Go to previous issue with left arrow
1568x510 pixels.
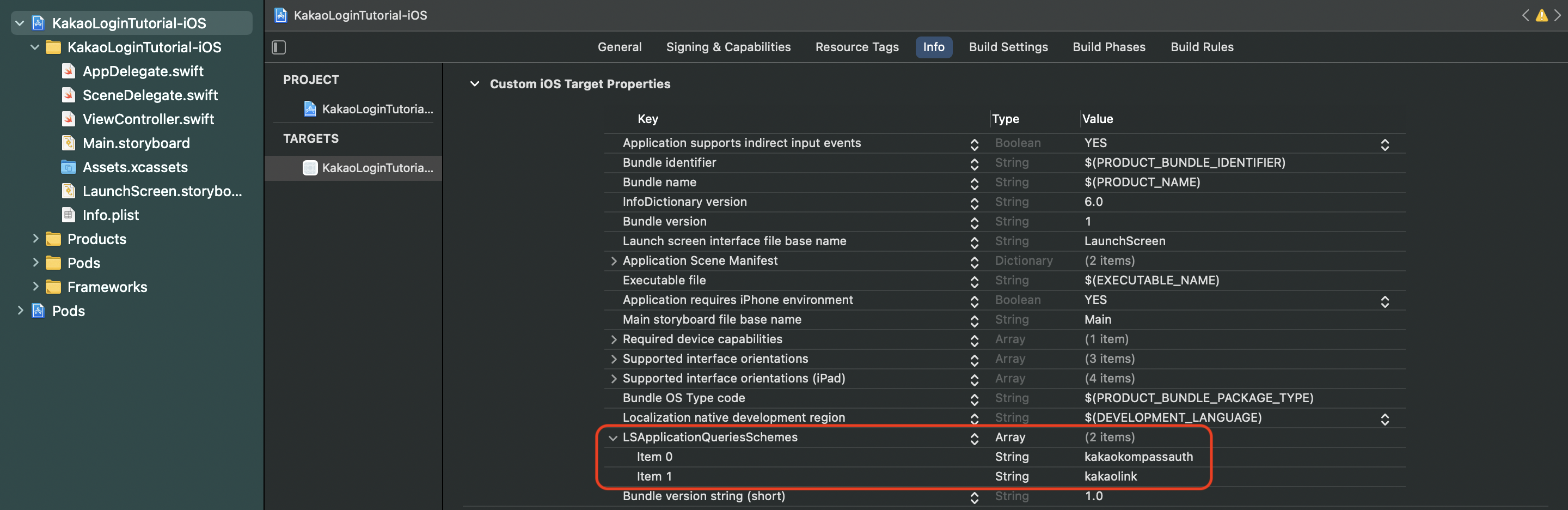(x=1526, y=15)
